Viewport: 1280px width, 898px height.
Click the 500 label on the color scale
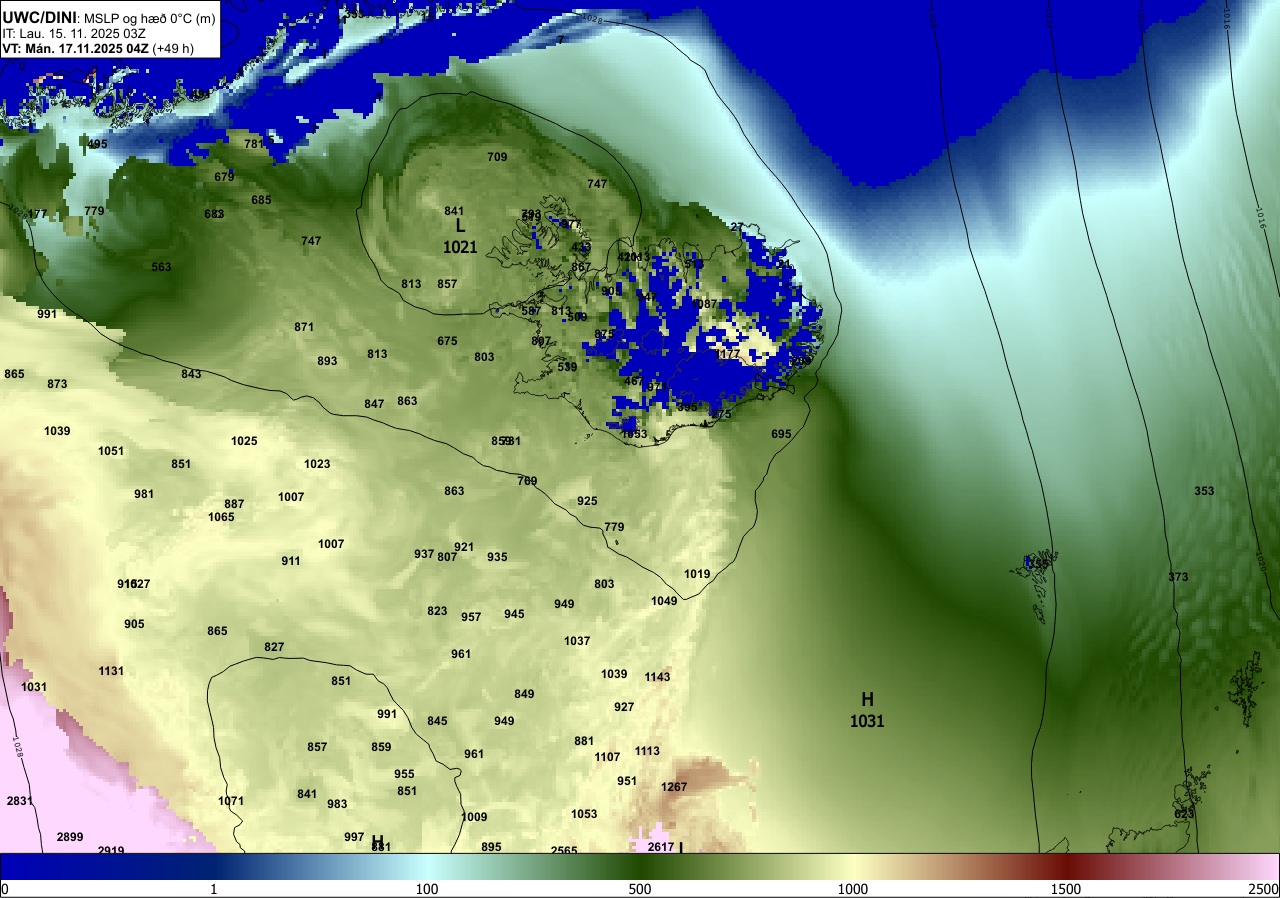pyautogui.click(x=640, y=889)
